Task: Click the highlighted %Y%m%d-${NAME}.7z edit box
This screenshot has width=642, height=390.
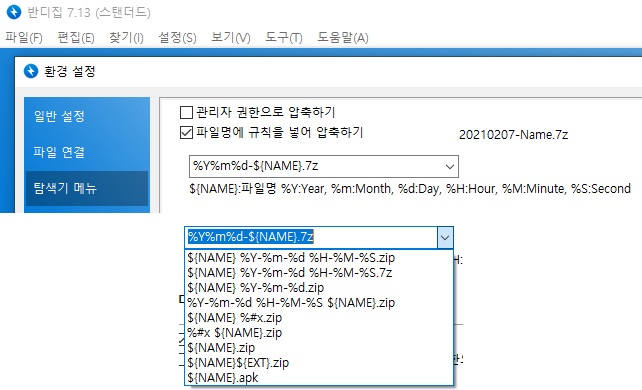Action: (x=311, y=237)
